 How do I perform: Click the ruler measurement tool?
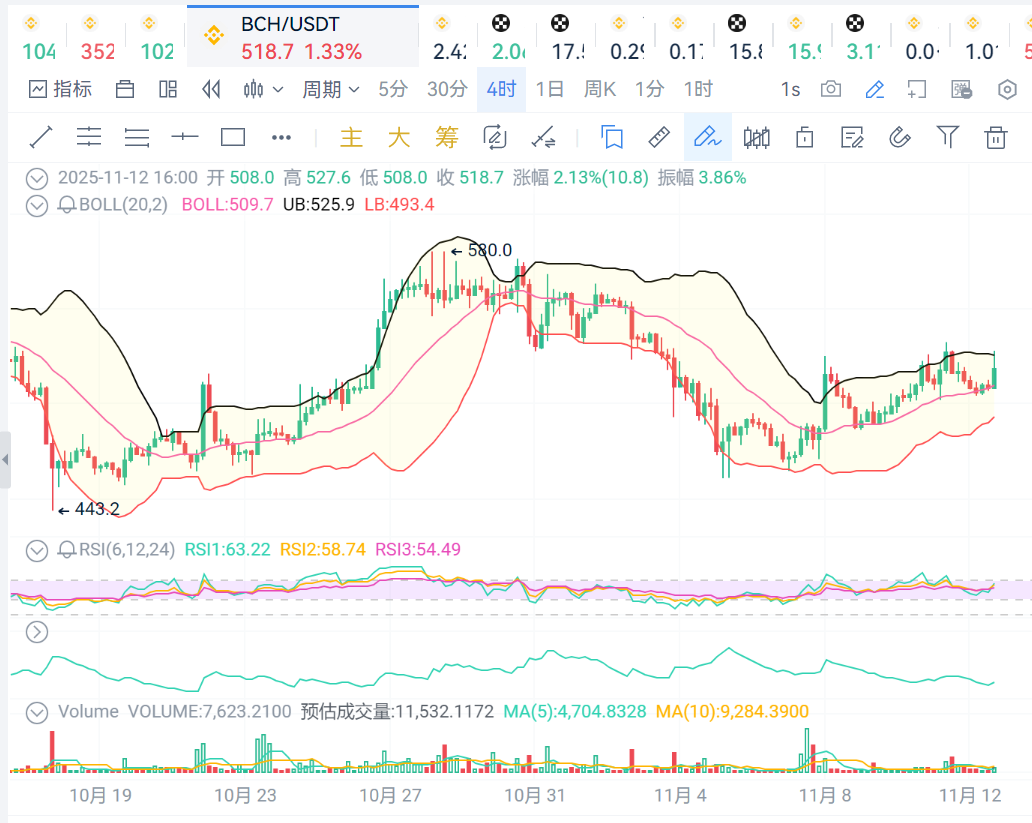(658, 137)
